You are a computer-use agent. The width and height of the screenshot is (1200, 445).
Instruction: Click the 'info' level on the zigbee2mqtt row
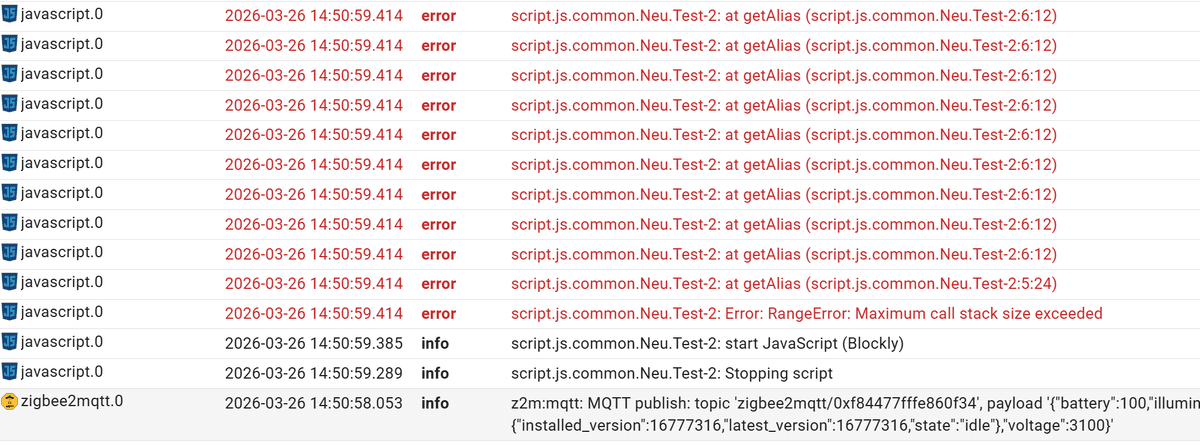click(435, 403)
